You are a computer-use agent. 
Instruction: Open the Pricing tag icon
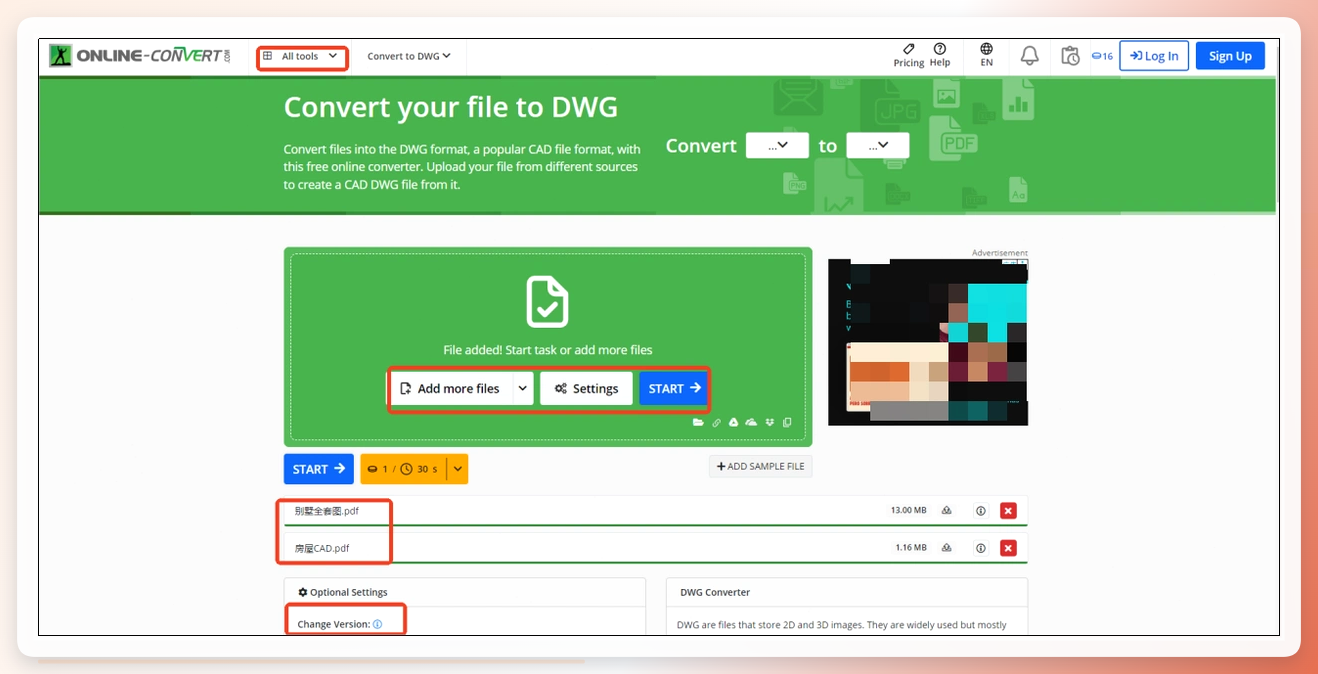(908, 49)
